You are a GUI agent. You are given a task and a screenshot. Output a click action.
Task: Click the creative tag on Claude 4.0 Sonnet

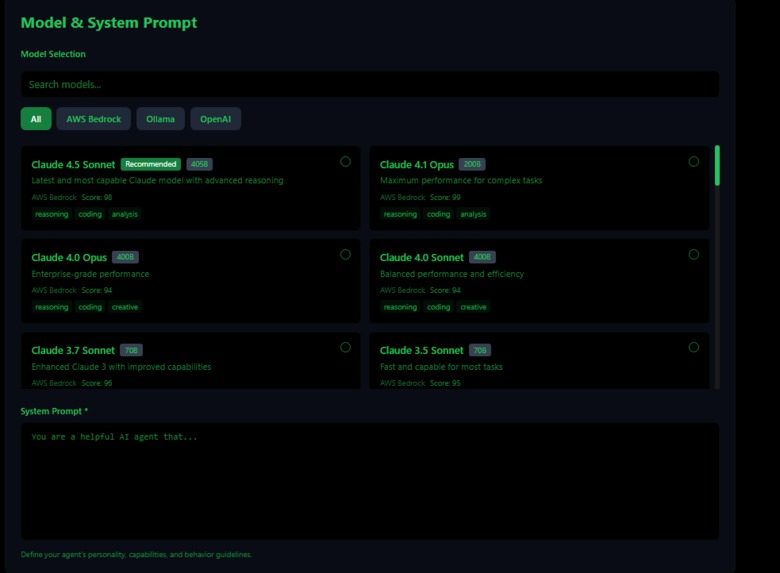click(474, 307)
